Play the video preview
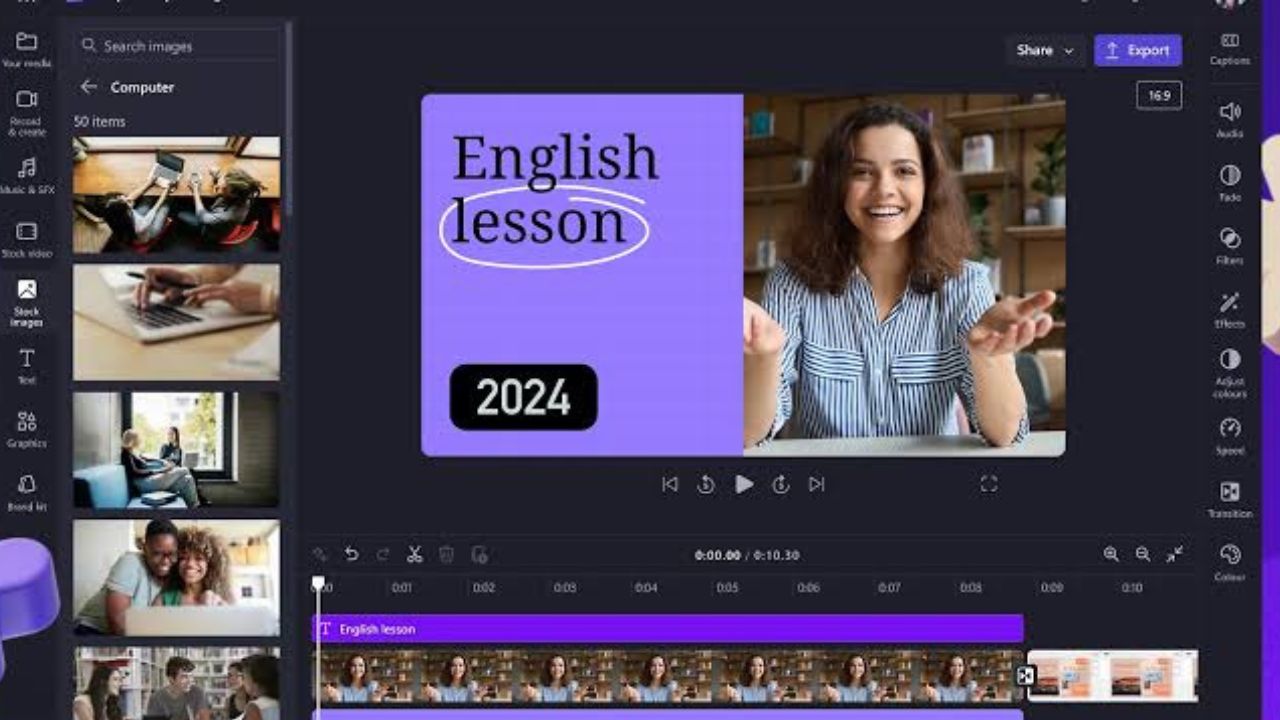The image size is (1280, 720). click(744, 484)
